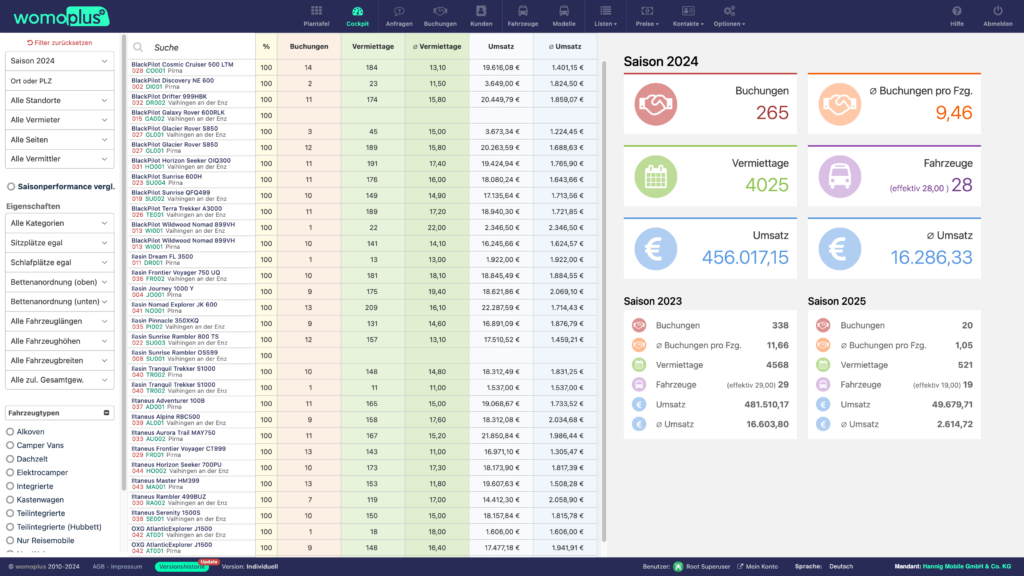Select the Alkoven vehicle type
Screen dimensions: 1024x576
tap(11, 432)
